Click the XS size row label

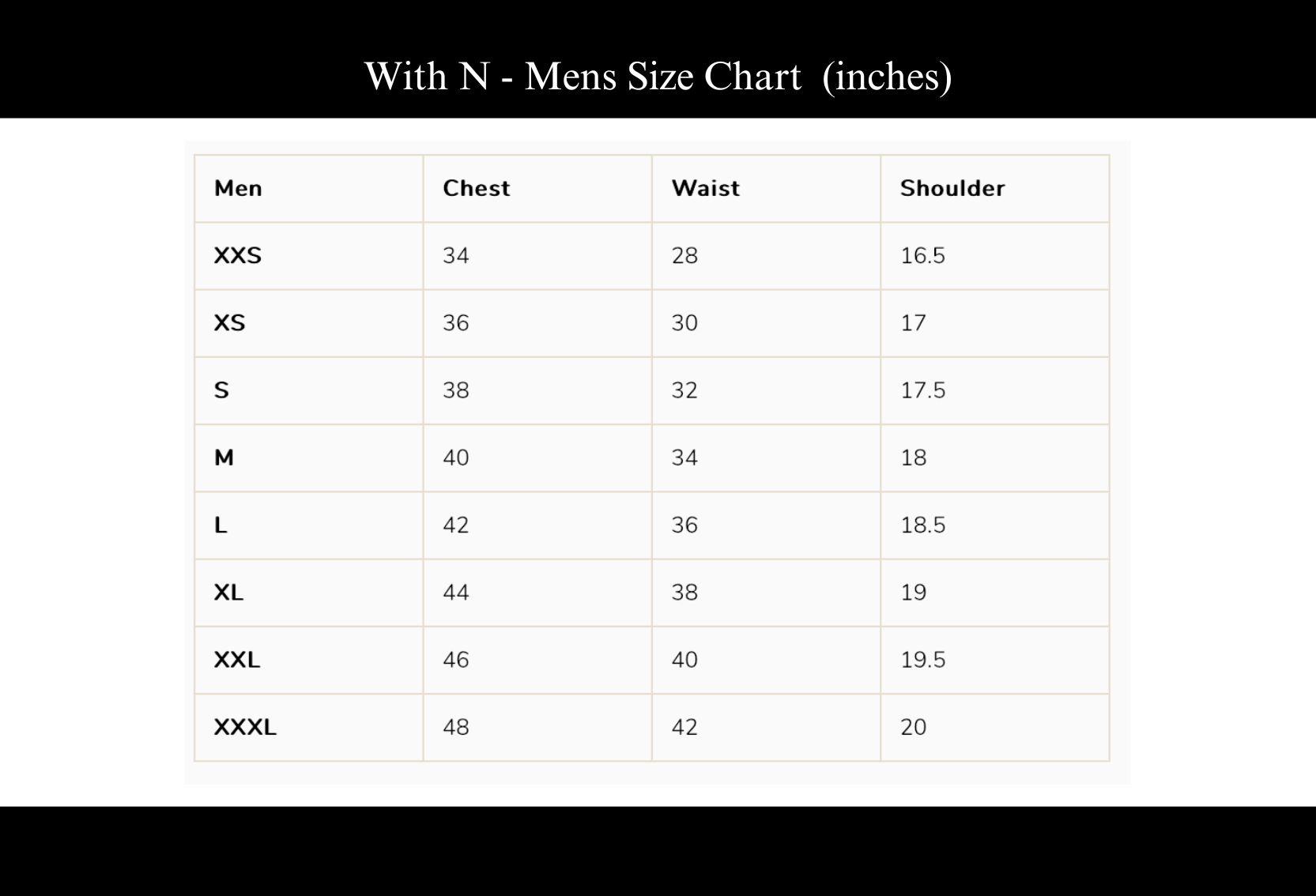pos(230,322)
